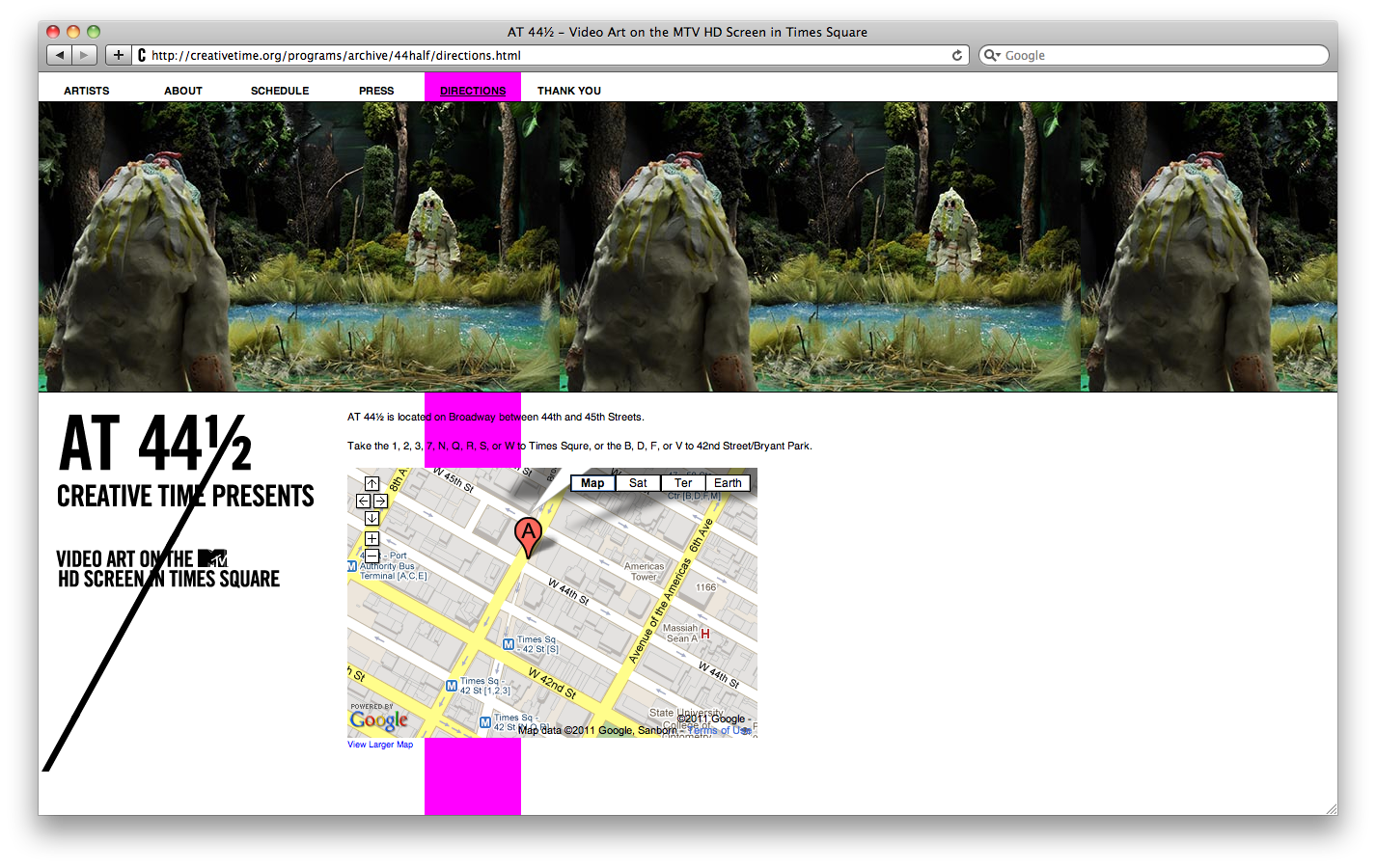Go to the SCHEDULE page
The image size is (1376, 868).
pos(280,91)
